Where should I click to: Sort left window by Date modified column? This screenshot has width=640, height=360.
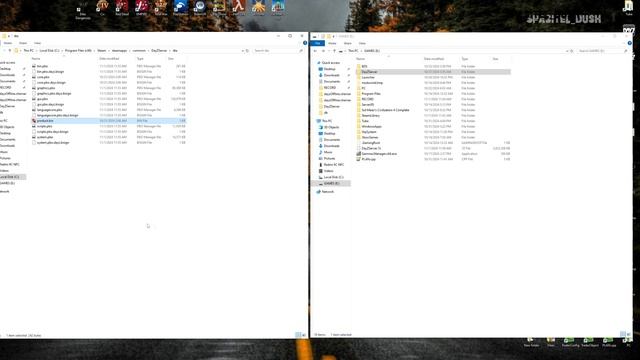[x=109, y=59]
